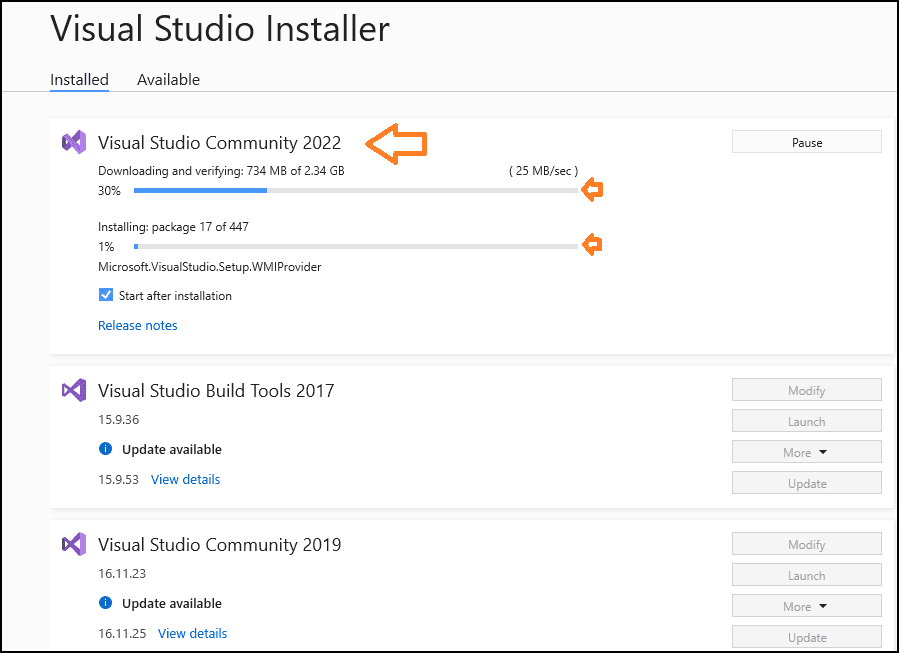Switch to the Available tab
The width and height of the screenshot is (899, 653).
tap(169, 80)
